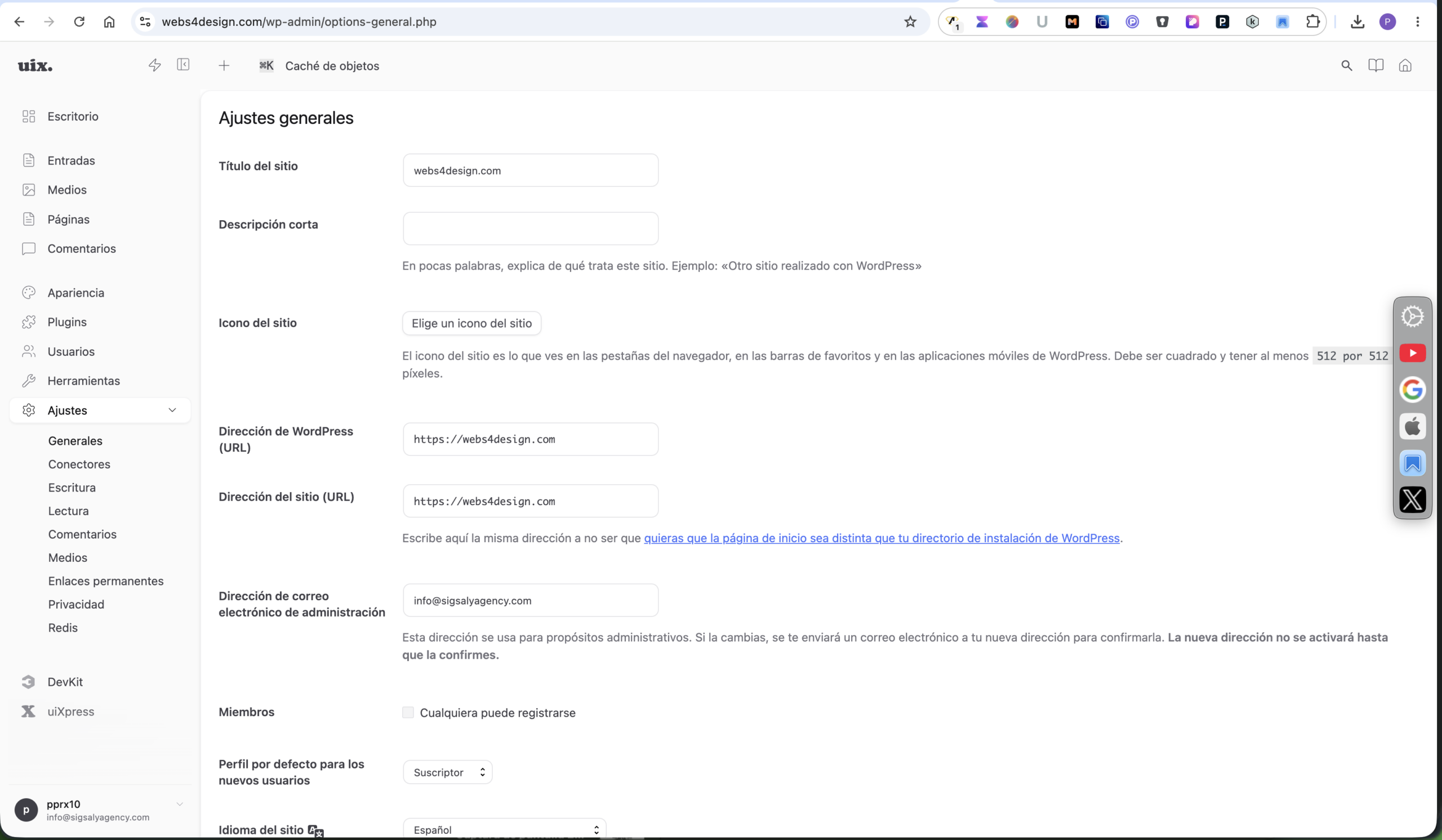Click the plus icon to add new

click(x=224, y=66)
